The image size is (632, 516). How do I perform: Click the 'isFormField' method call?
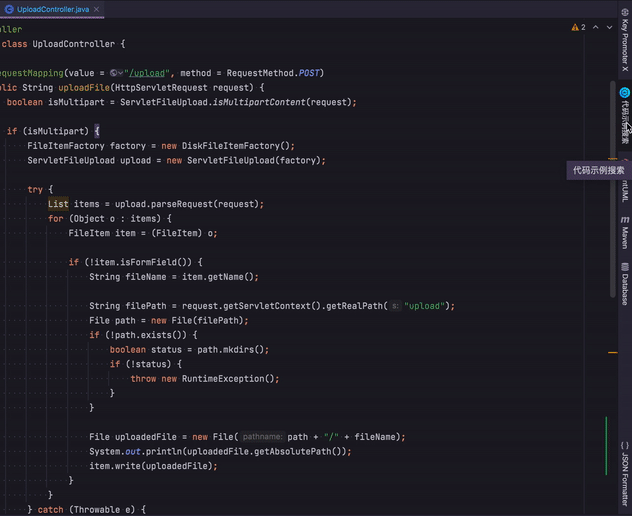click(x=148, y=262)
